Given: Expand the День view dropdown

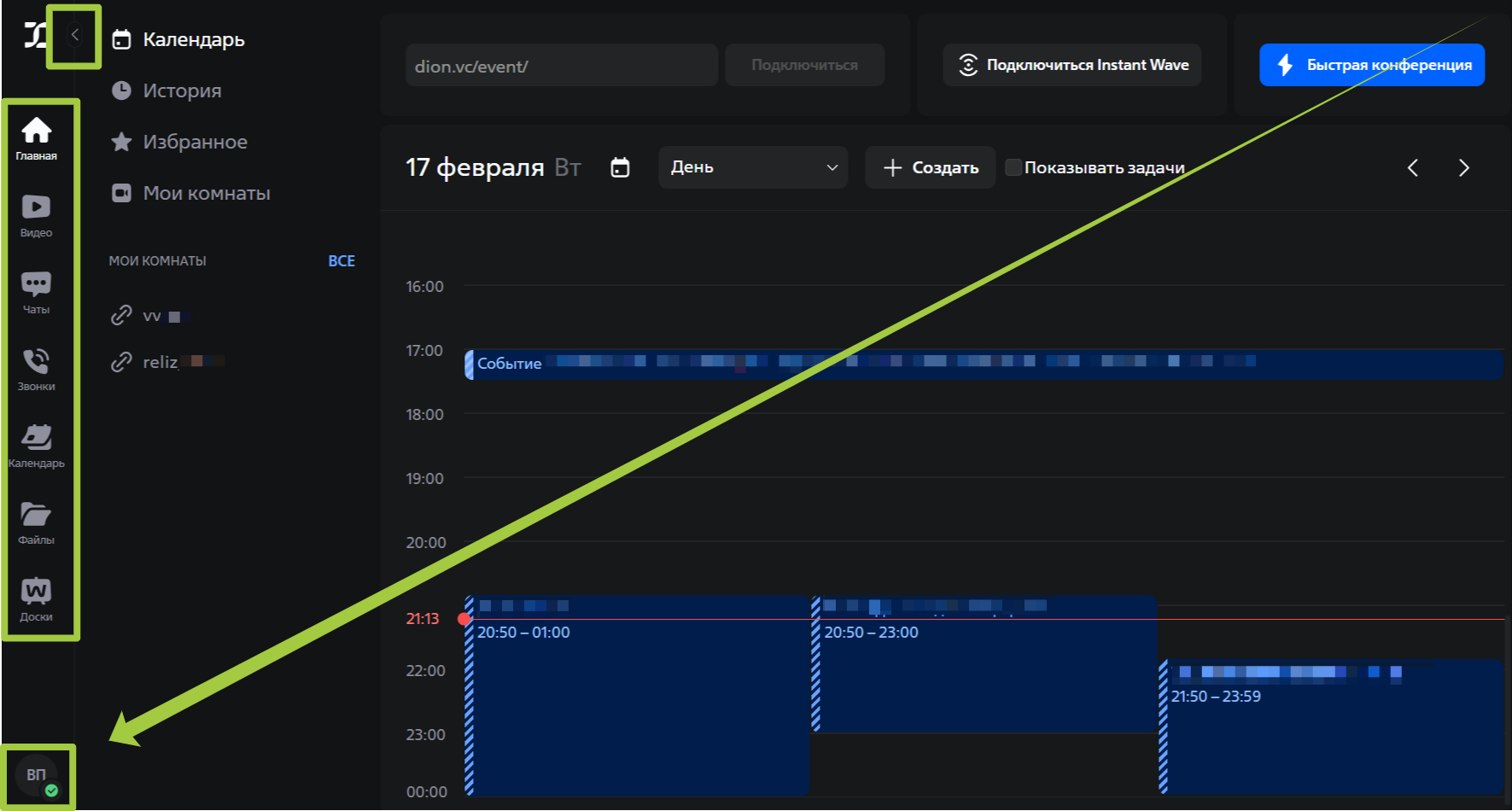Looking at the screenshot, I should (x=752, y=167).
